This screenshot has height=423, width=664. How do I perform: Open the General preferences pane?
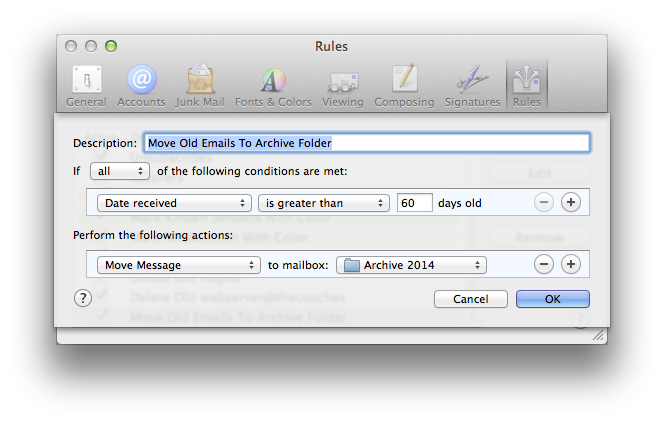(86, 86)
